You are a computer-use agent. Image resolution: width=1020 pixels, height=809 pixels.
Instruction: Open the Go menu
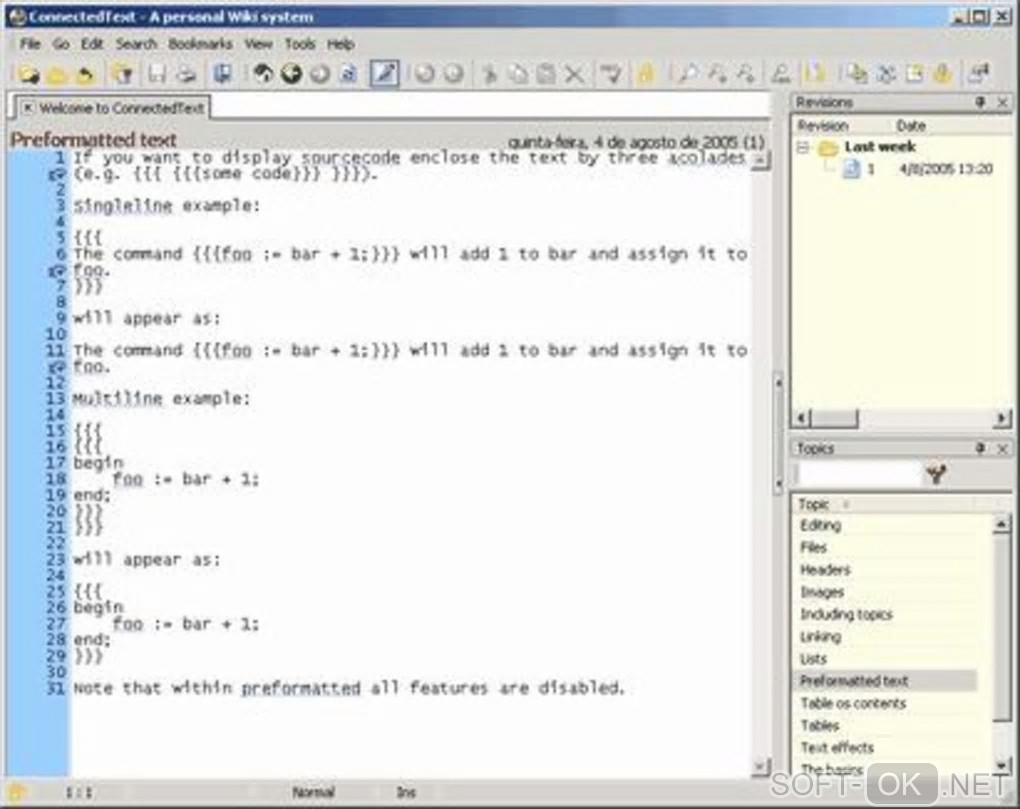61,44
